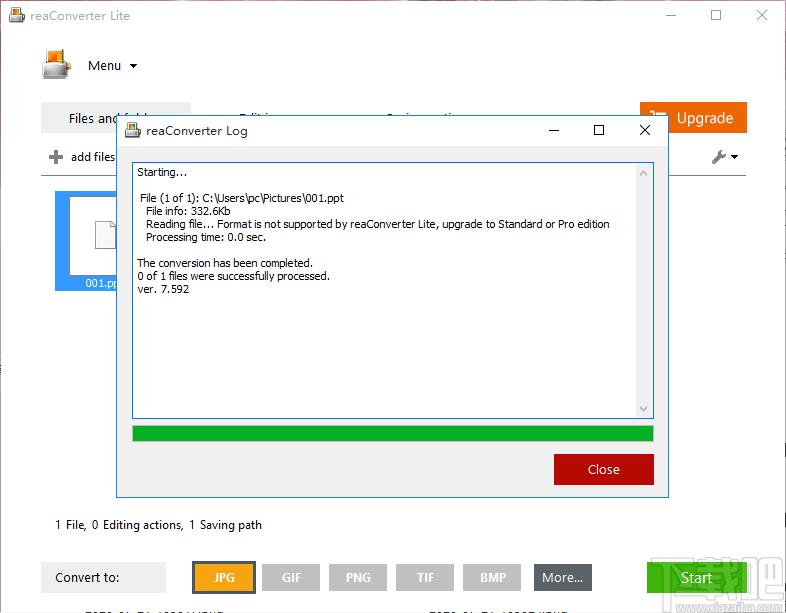Click the reaConverter toaster logo icon
Screen dimensions: 786x613
click(56, 64)
